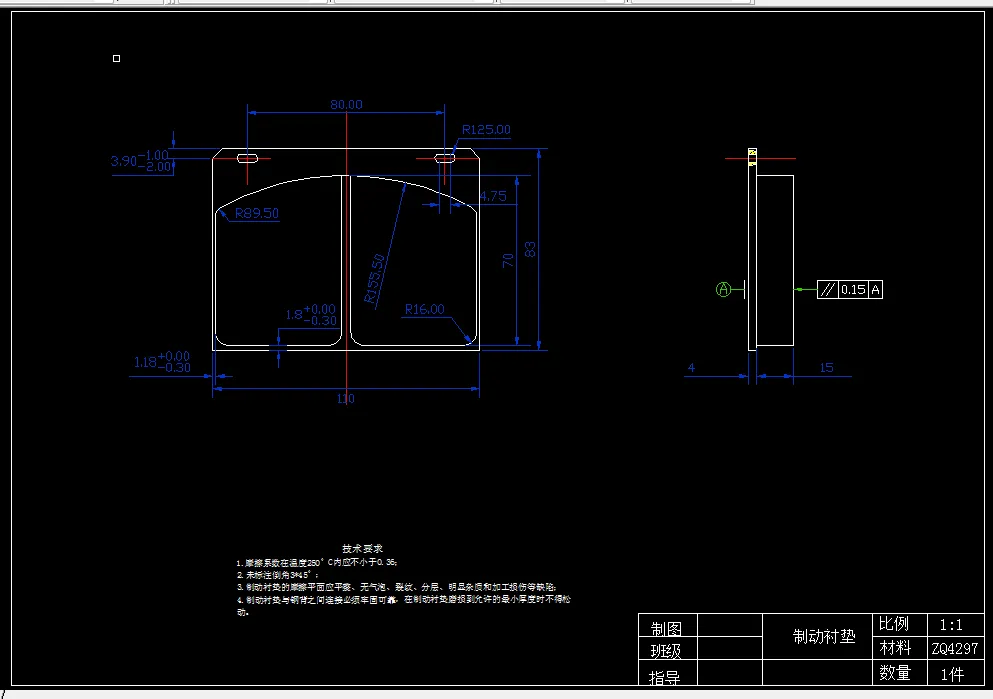The width and height of the screenshot is (993, 699).
Task: Select the 1:1 scale value
Action: pos(951,626)
